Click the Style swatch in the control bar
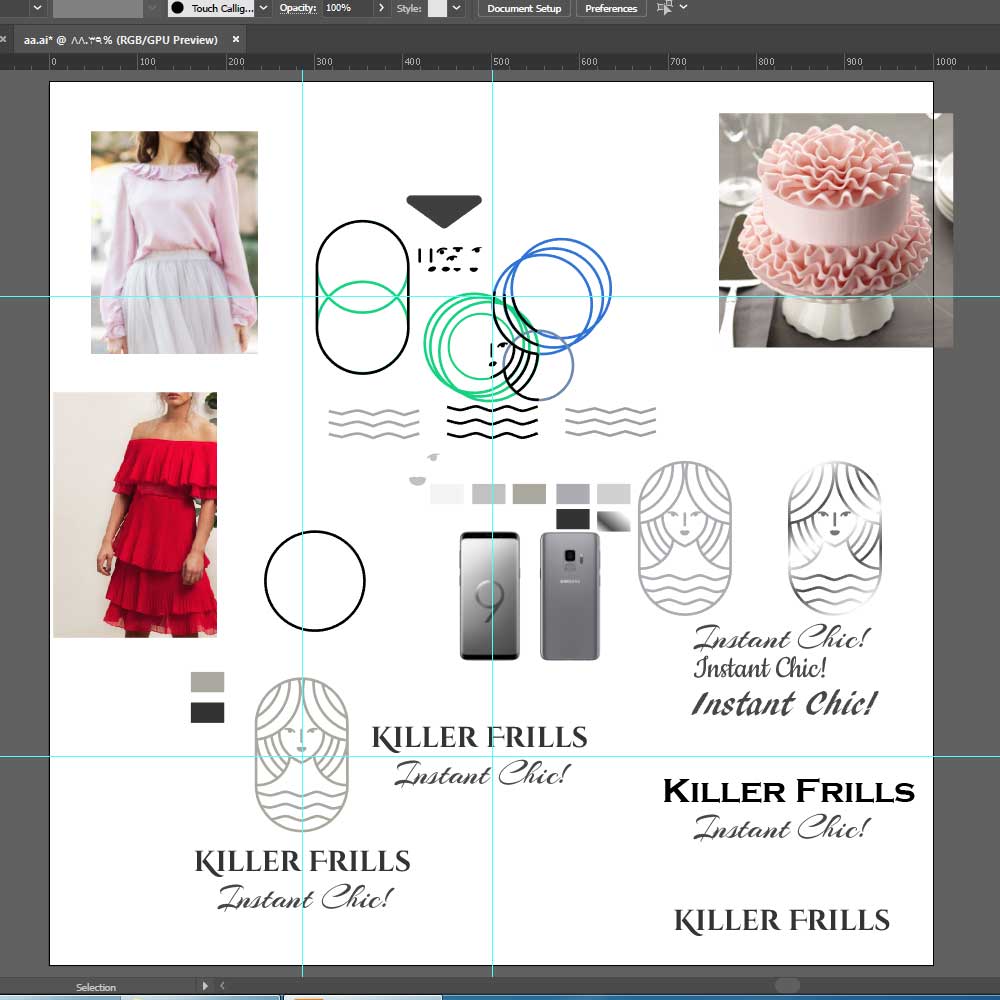The width and height of the screenshot is (1000, 1000). coord(437,8)
